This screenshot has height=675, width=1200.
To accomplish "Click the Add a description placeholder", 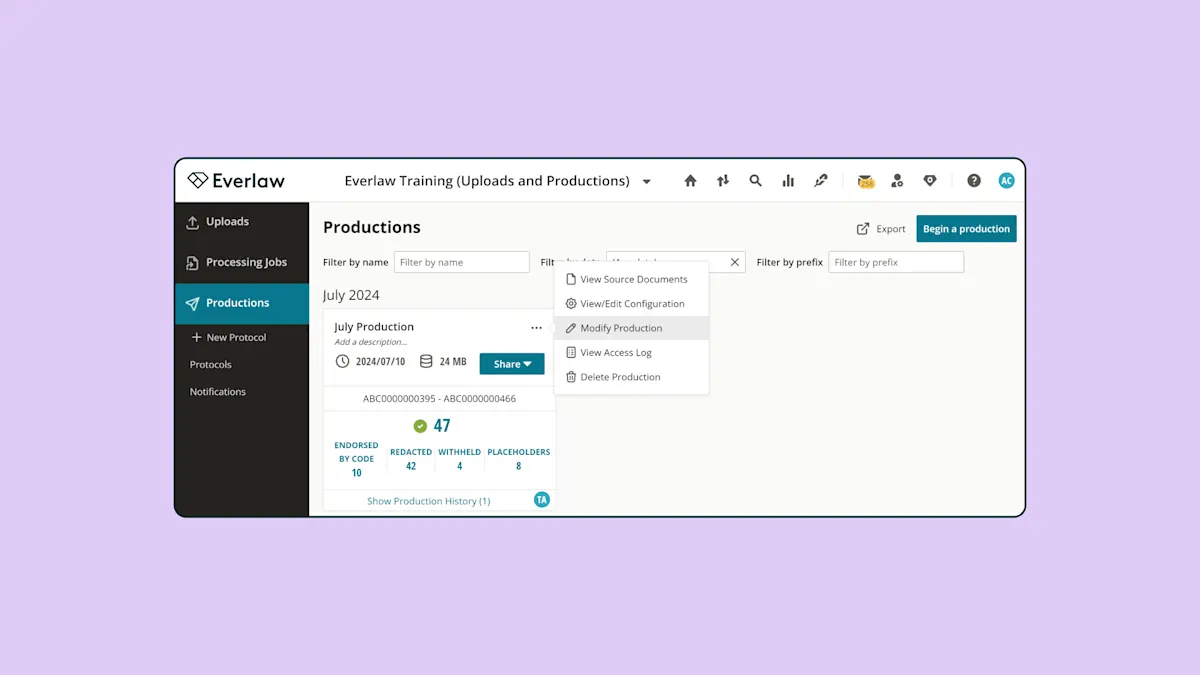I will tap(371, 342).
